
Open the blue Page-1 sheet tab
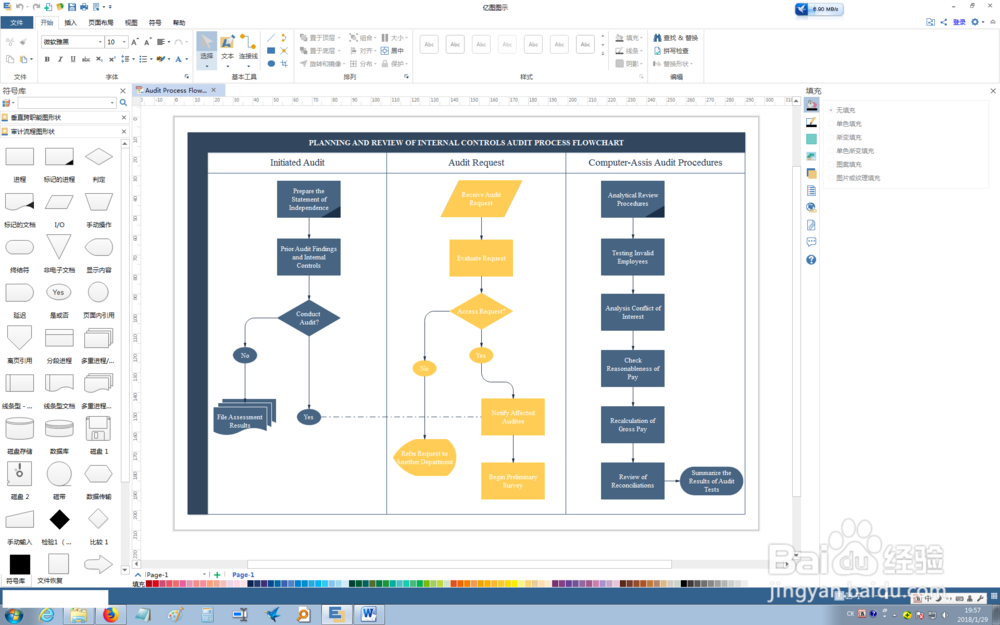click(x=243, y=575)
